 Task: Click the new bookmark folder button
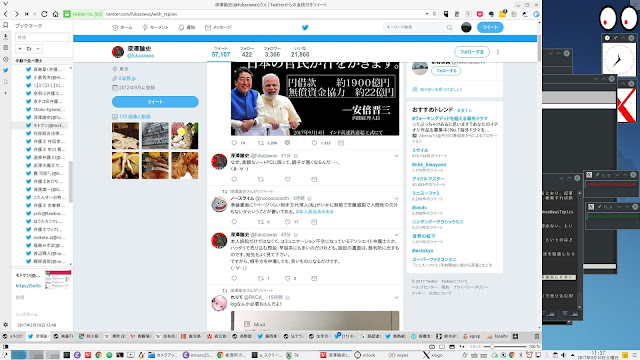click(x=29, y=49)
